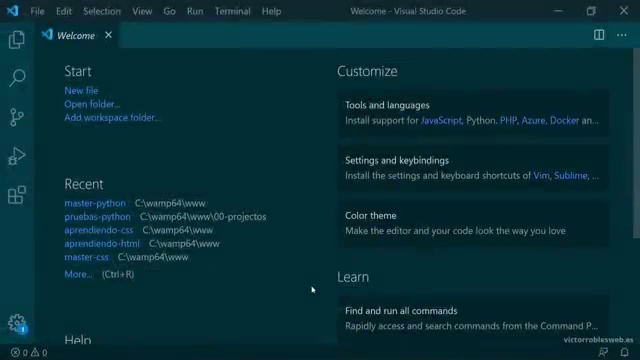Screen dimensions: 640x360
Task: Open the Search view in activity bar
Action: (17, 78)
